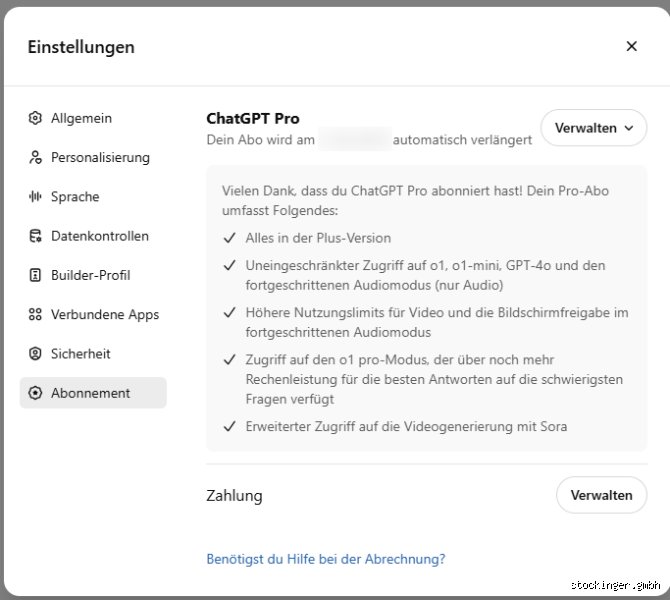The image size is (670, 600).
Task: Click the Personalisierung person icon
Action: pos(35,157)
